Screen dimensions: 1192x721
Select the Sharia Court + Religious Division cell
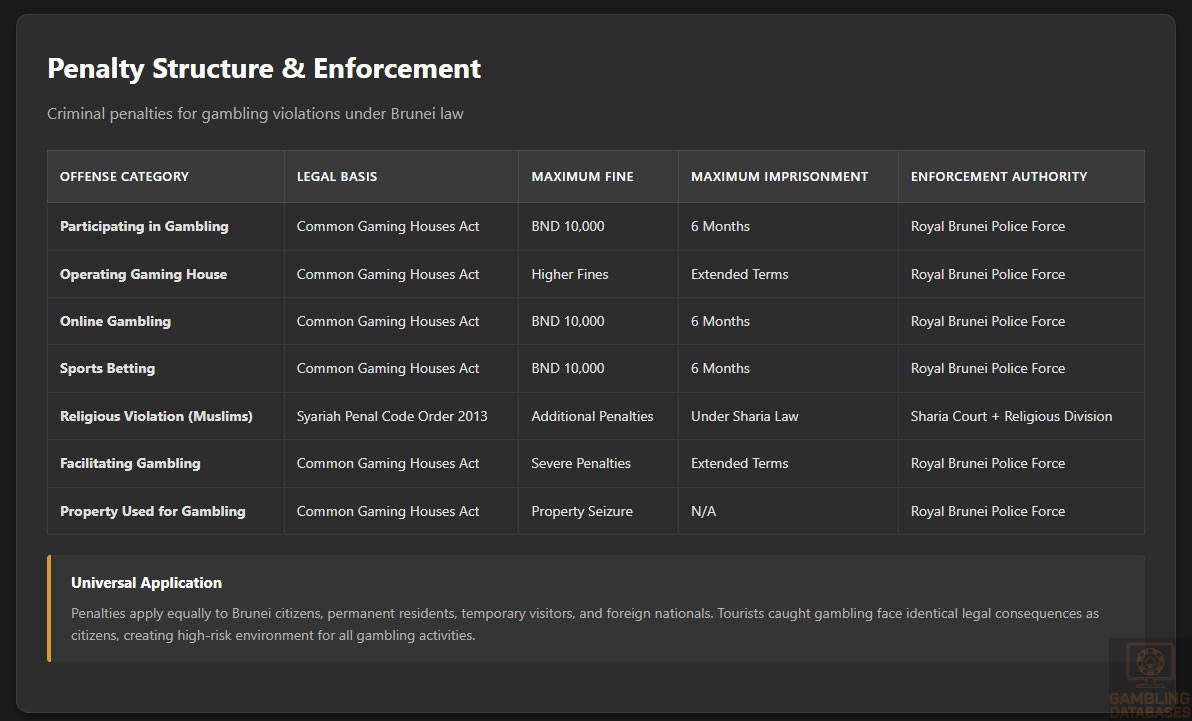tap(1011, 416)
